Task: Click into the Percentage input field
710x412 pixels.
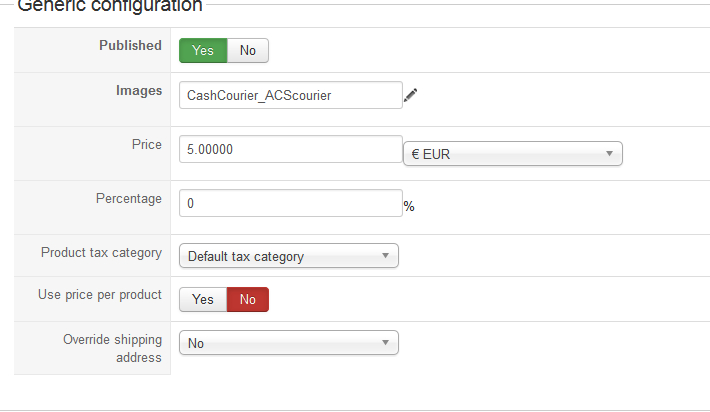Action: point(291,203)
